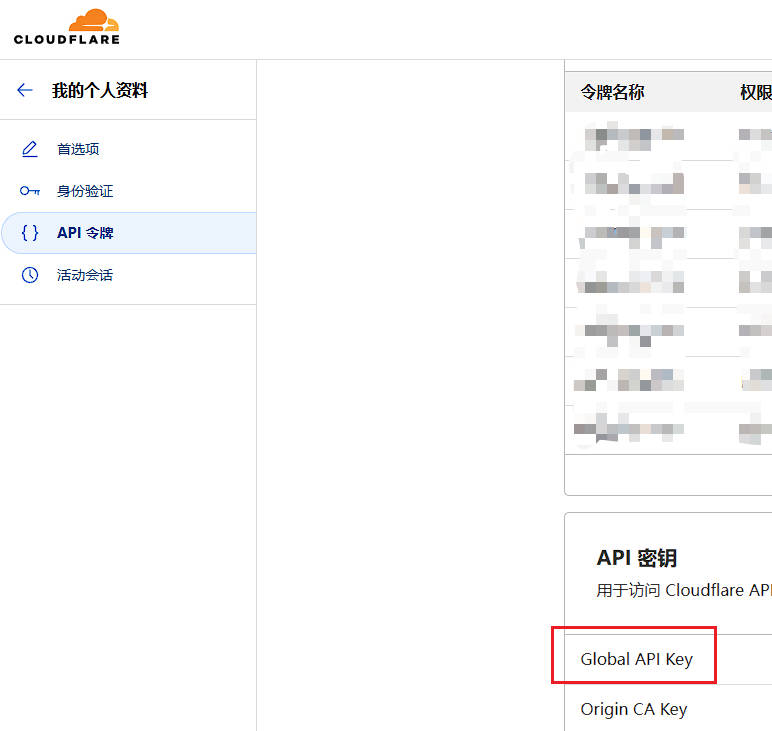Click the curly braces icon for API 令牌
772x731 pixels.
click(30, 233)
